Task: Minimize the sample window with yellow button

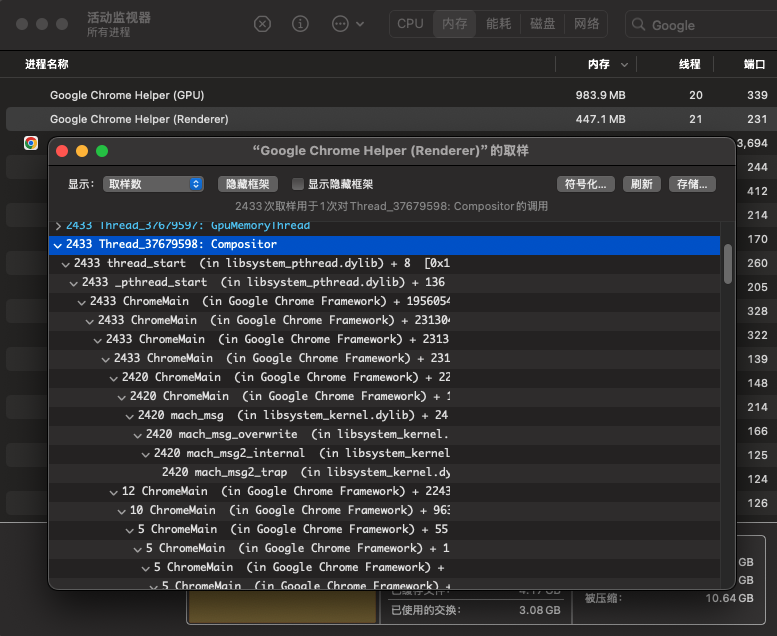Action: (x=81, y=151)
